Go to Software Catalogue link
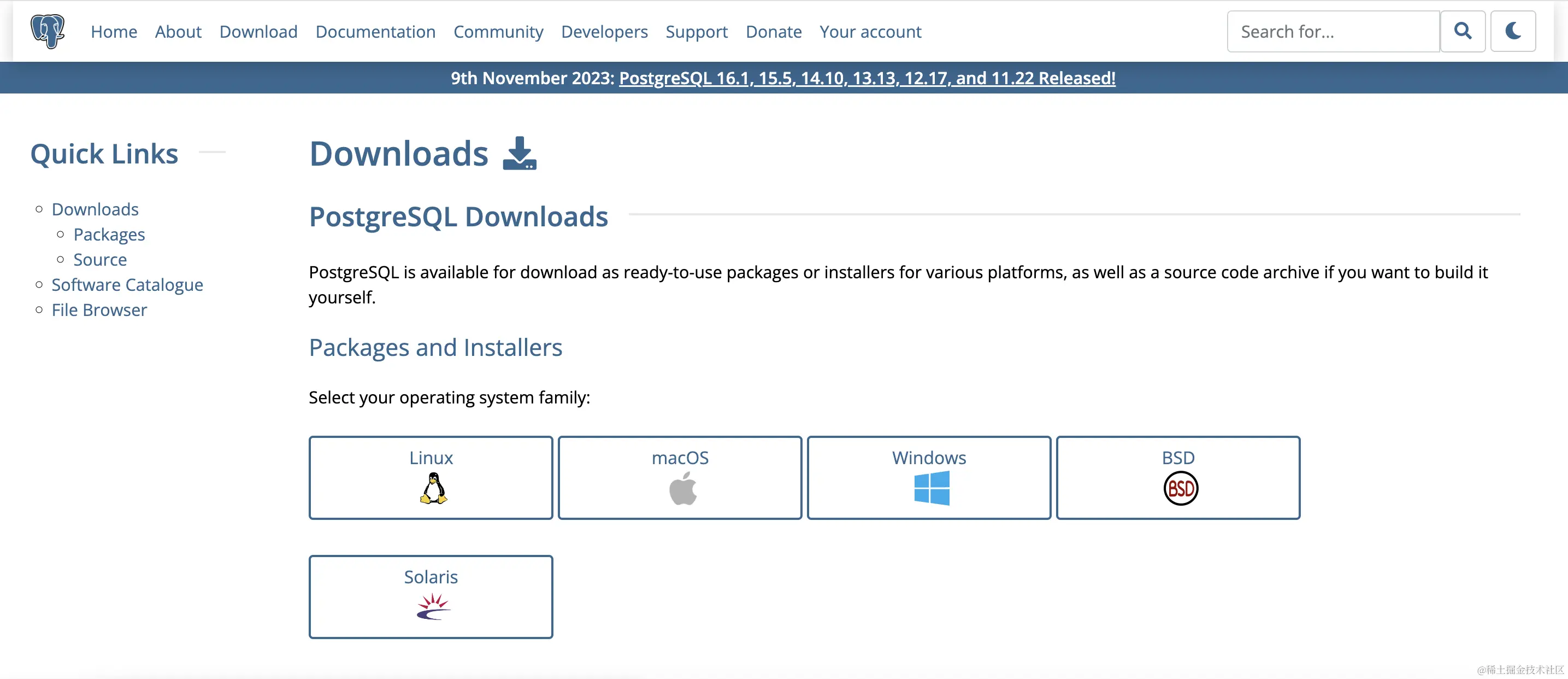The width and height of the screenshot is (1568, 679). (127, 284)
